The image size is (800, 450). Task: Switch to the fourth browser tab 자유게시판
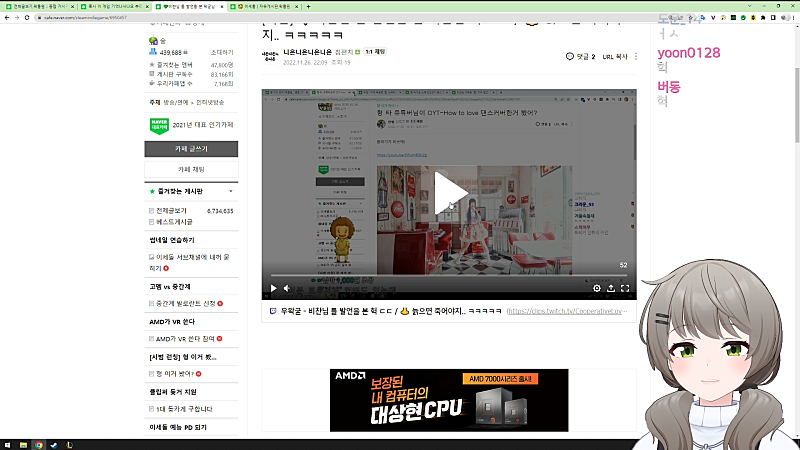click(x=262, y=7)
